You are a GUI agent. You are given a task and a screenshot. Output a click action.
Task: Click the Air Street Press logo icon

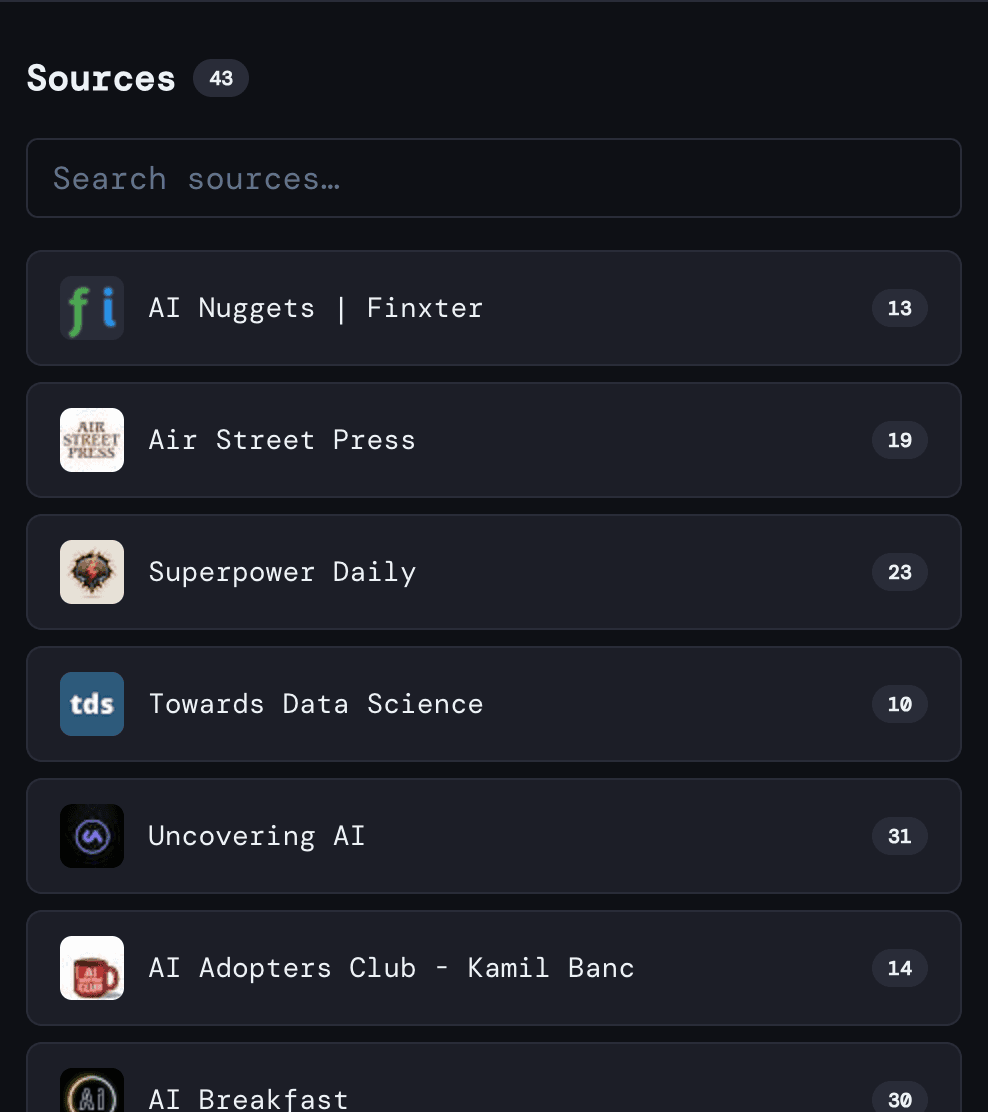[92, 440]
